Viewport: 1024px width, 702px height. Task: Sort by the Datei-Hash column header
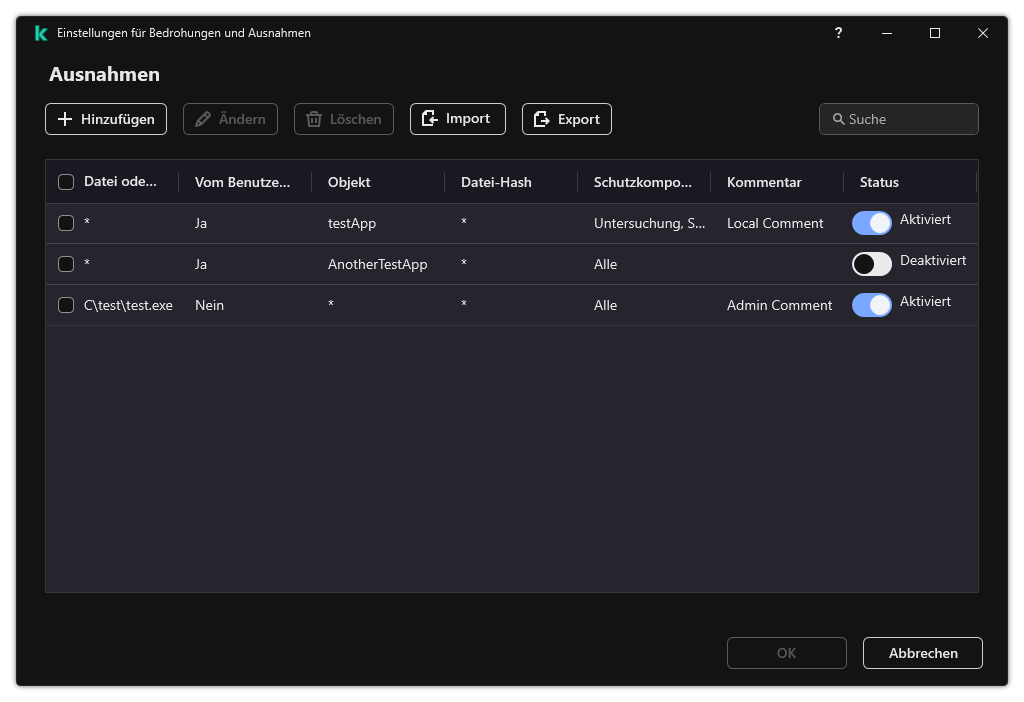[496, 182]
